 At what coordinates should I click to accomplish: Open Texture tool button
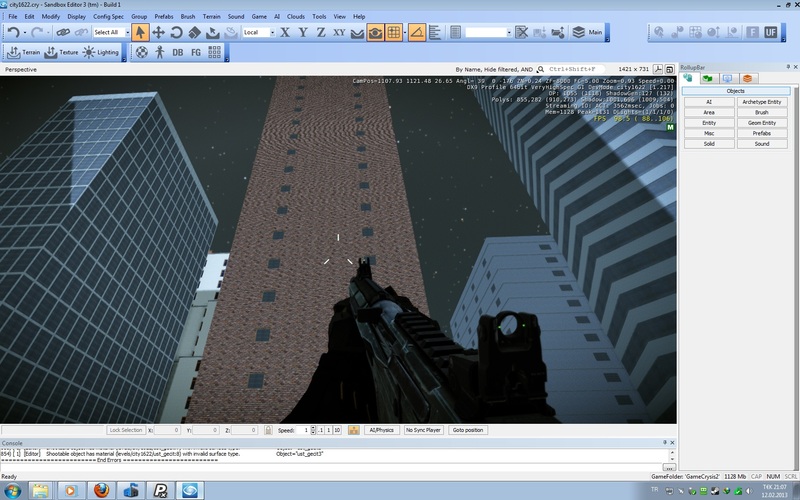click(x=61, y=52)
